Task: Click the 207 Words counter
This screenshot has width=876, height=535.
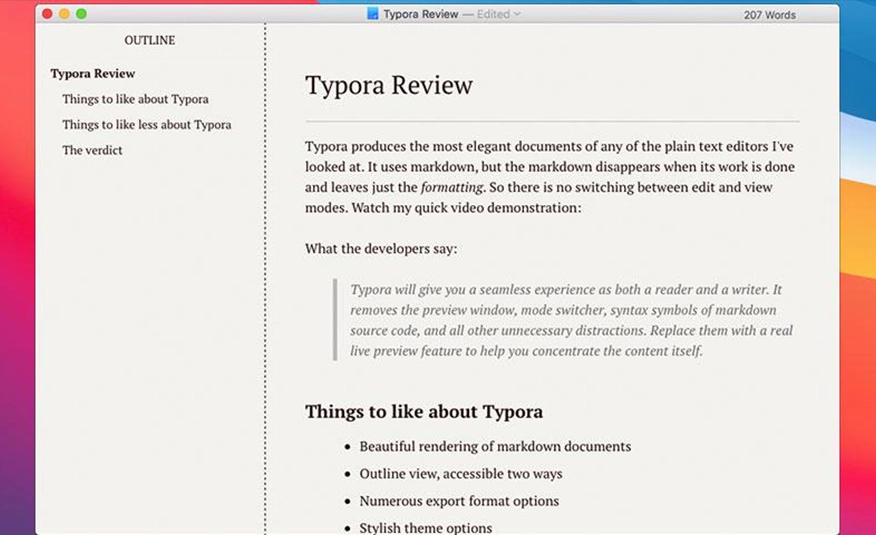Action: tap(769, 15)
